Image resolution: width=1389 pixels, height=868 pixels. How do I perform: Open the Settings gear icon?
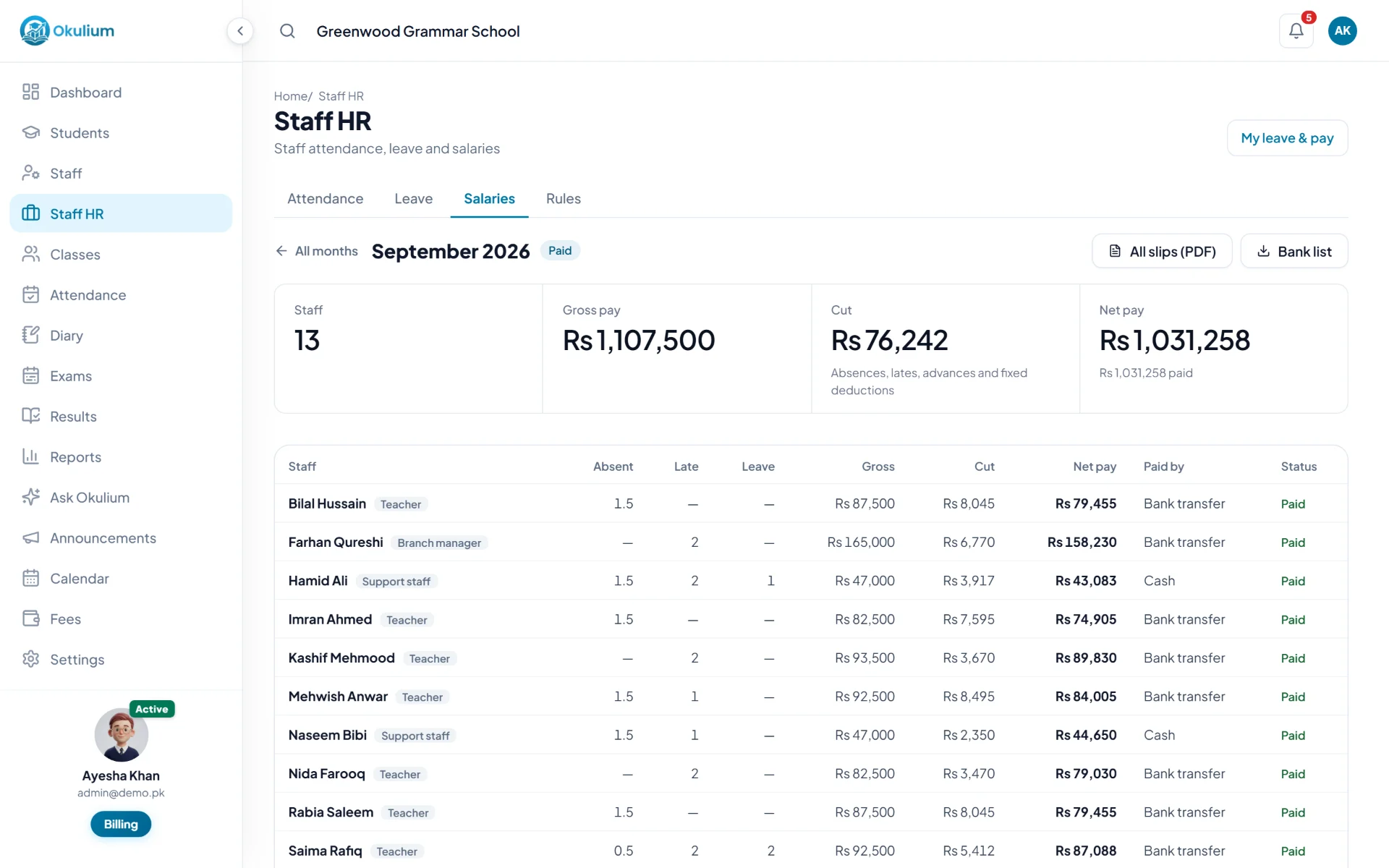click(30, 659)
